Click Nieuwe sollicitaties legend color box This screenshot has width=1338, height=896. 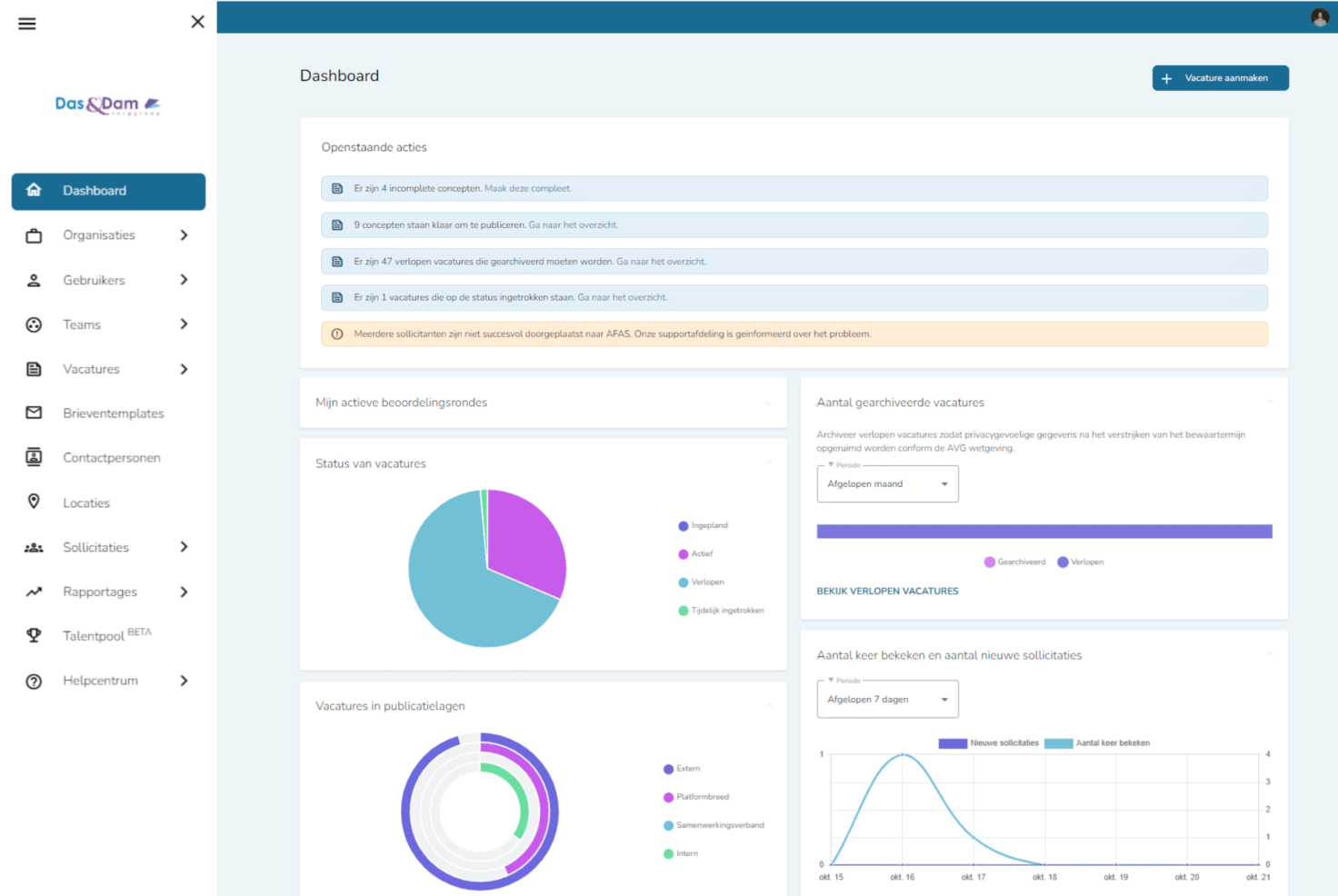(953, 743)
